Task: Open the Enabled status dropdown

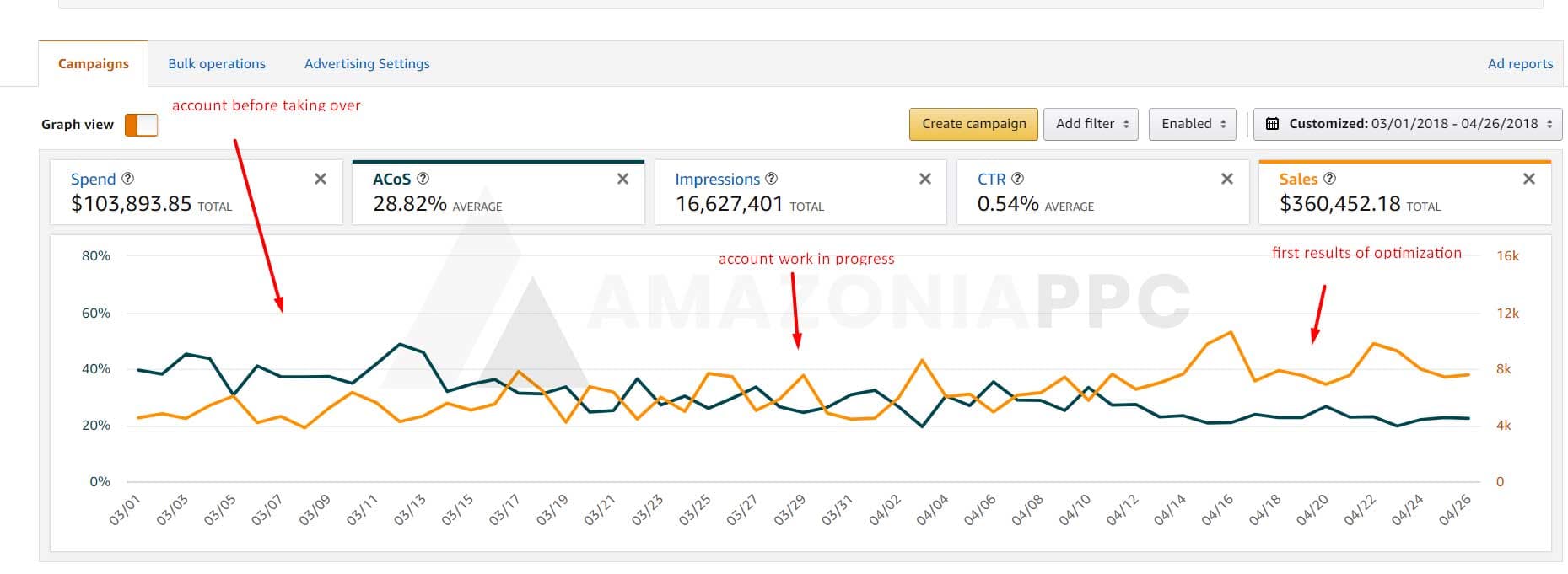Action: (1193, 124)
